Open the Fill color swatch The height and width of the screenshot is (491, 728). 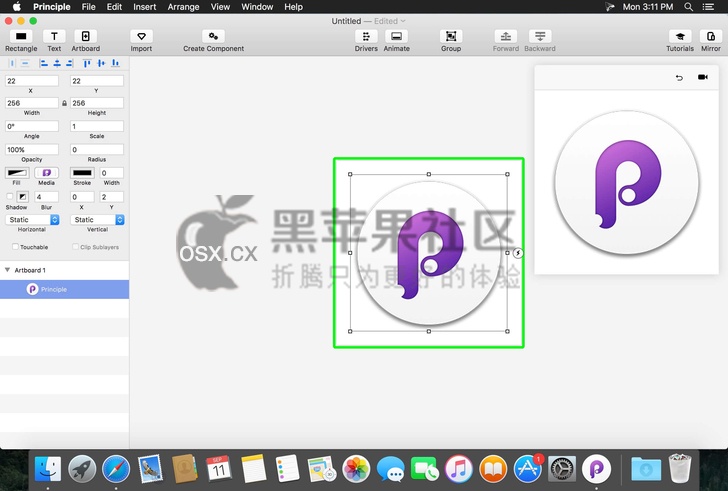[x=17, y=173]
